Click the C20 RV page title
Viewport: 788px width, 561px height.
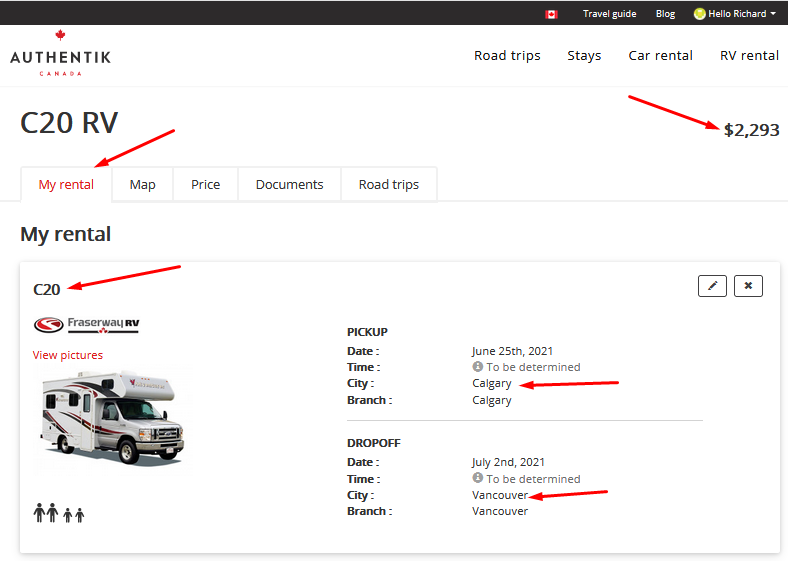tap(69, 123)
